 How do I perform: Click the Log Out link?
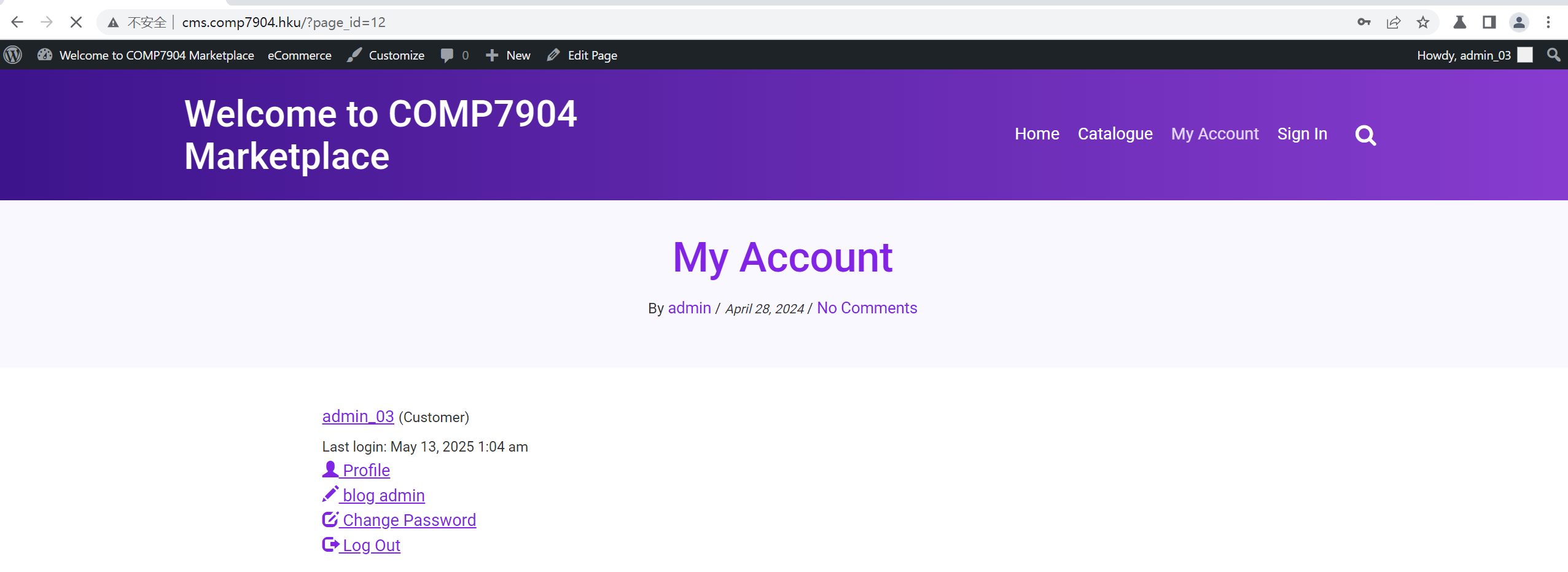[x=371, y=545]
